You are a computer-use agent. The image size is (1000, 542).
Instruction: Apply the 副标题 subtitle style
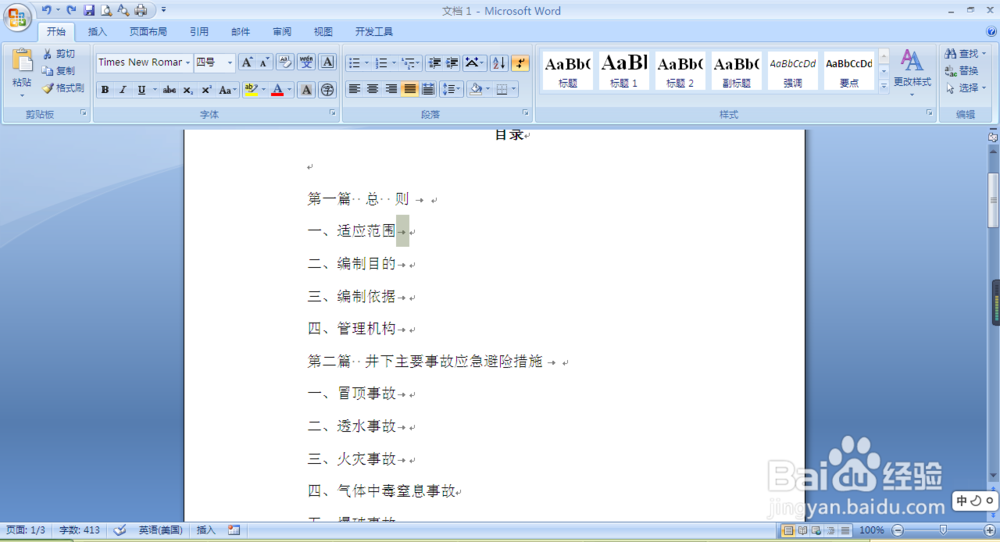click(736, 70)
